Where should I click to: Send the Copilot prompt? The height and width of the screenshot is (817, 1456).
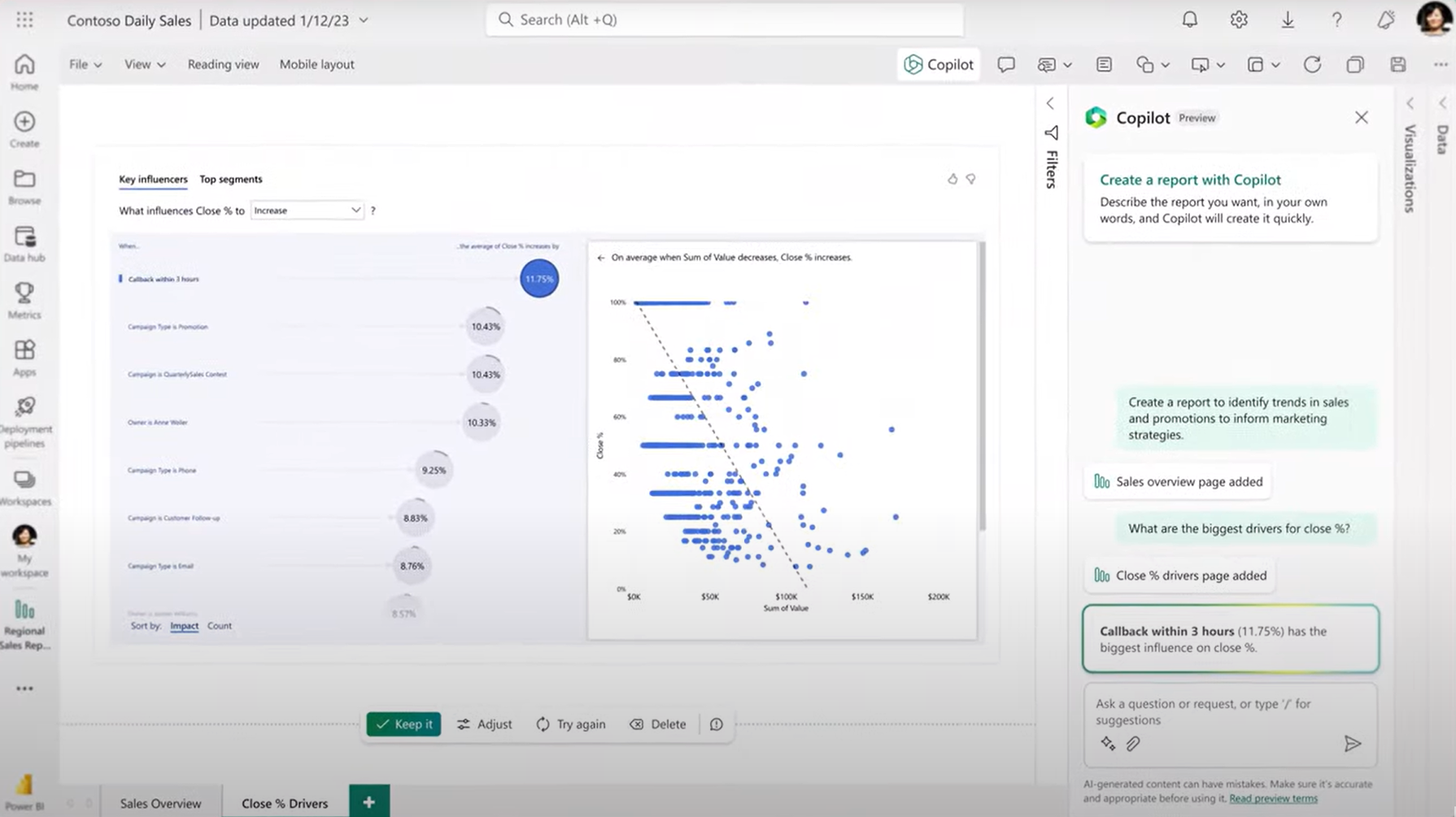[x=1352, y=743]
